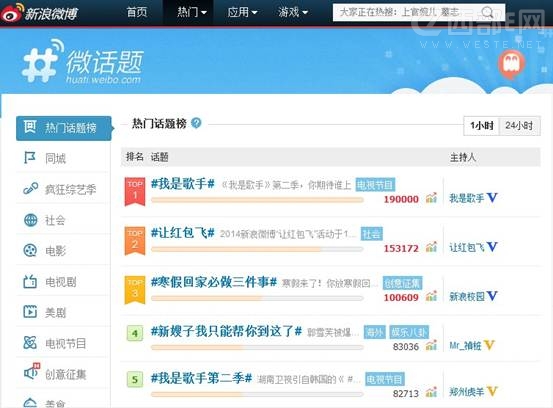Click the rank 5 green badge
This screenshot has width=553, height=408.
(135, 379)
